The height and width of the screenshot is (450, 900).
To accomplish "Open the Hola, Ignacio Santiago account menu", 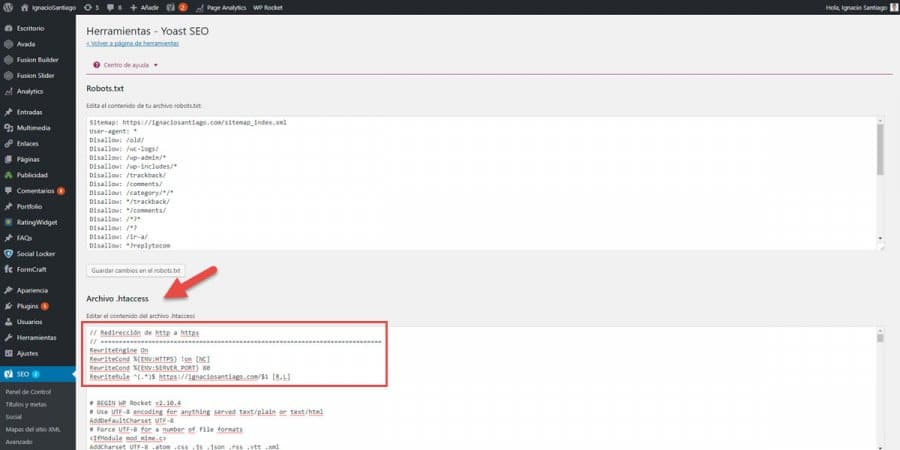I will pos(860,7).
